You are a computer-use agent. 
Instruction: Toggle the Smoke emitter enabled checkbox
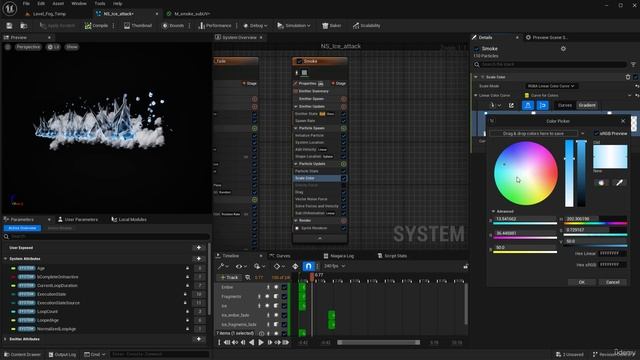pos(299,61)
